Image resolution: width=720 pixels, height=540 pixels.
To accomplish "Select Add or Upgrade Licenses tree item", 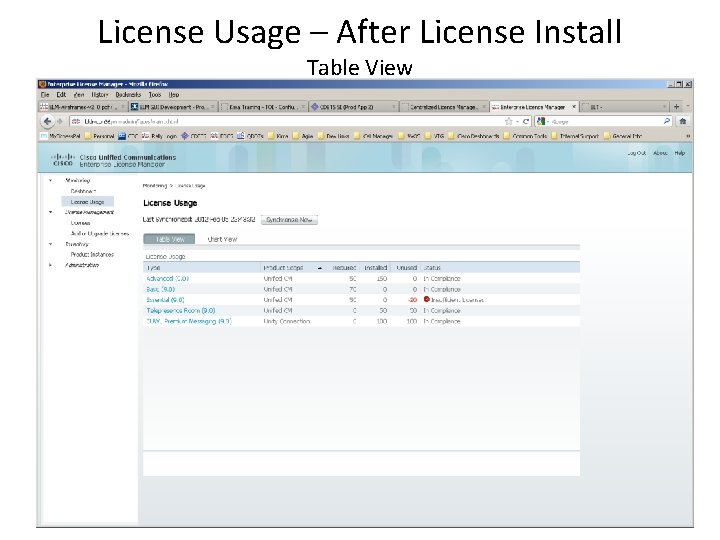I will tap(100, 233).
